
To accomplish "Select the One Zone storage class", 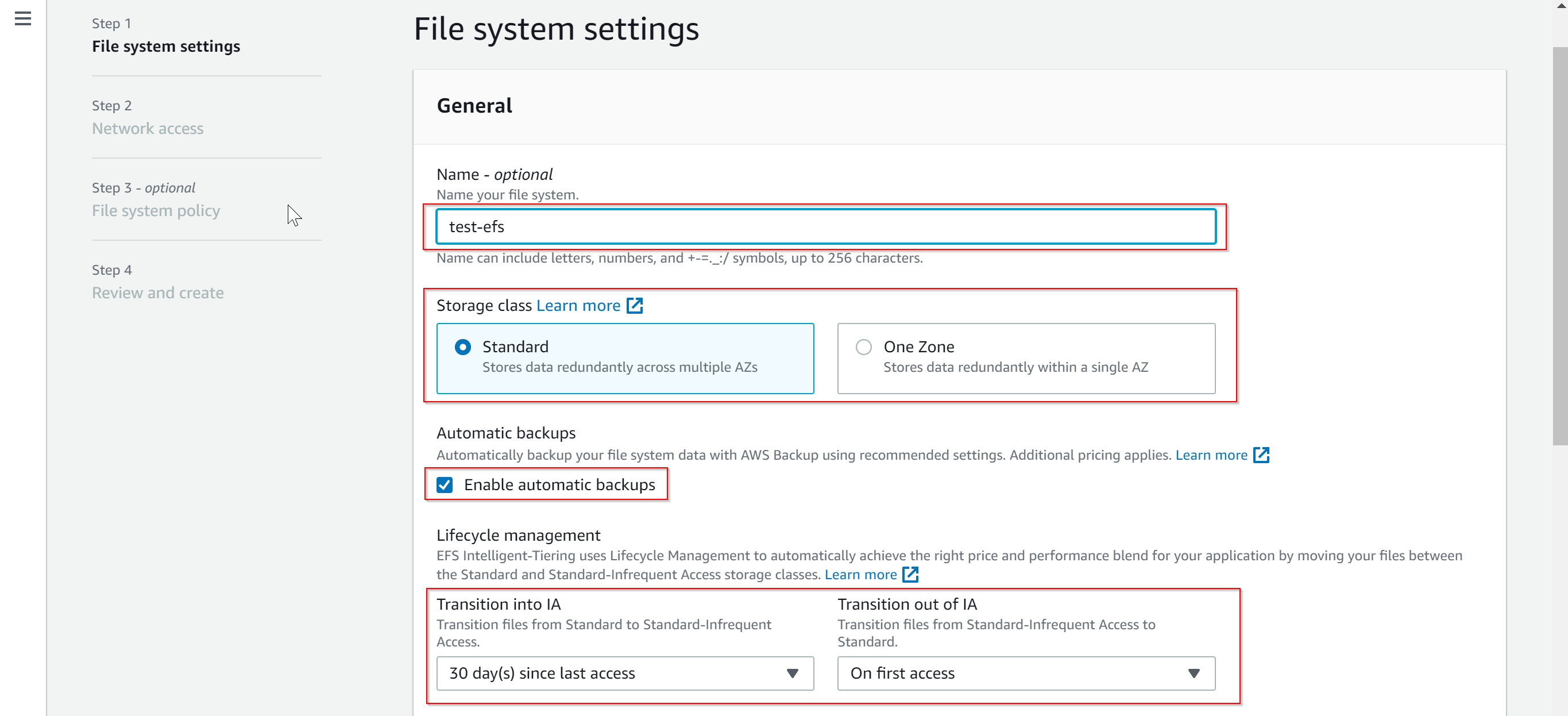I will click(862, 347).
